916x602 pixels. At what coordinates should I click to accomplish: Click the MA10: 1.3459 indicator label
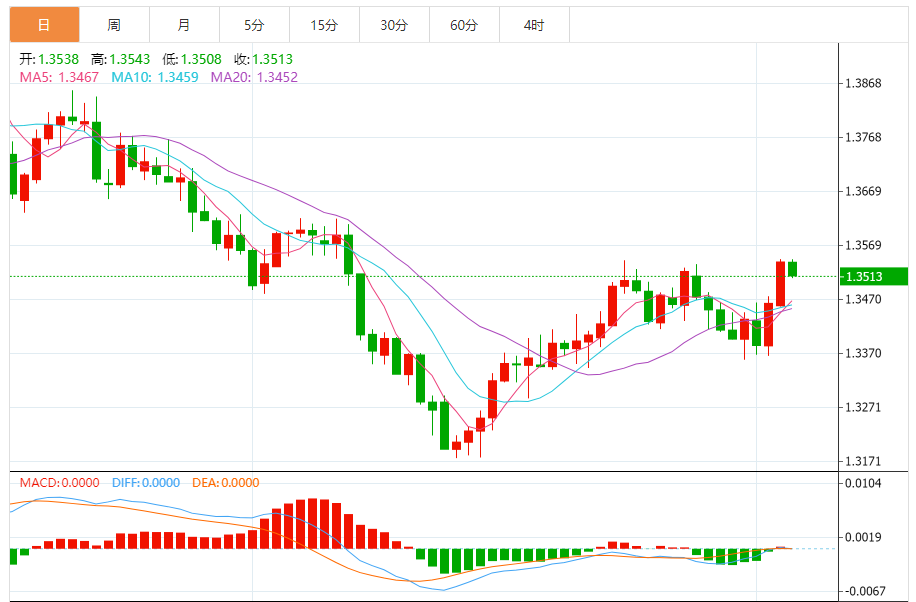[155, 77]
